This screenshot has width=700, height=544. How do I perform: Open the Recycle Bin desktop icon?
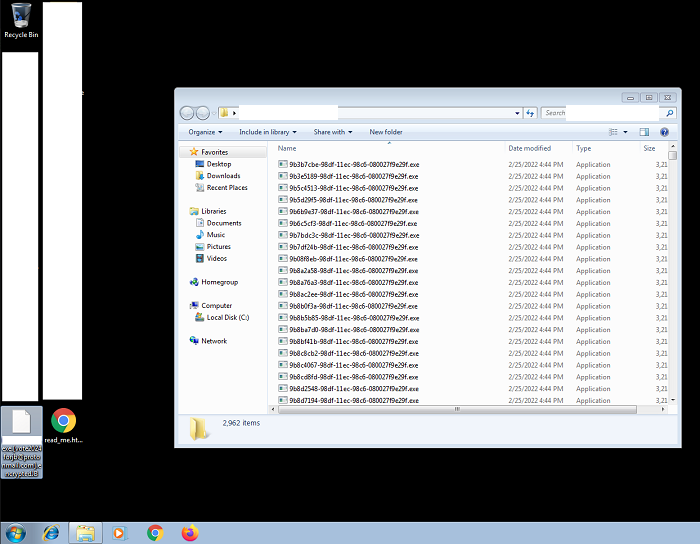click(x=21, y=17)
